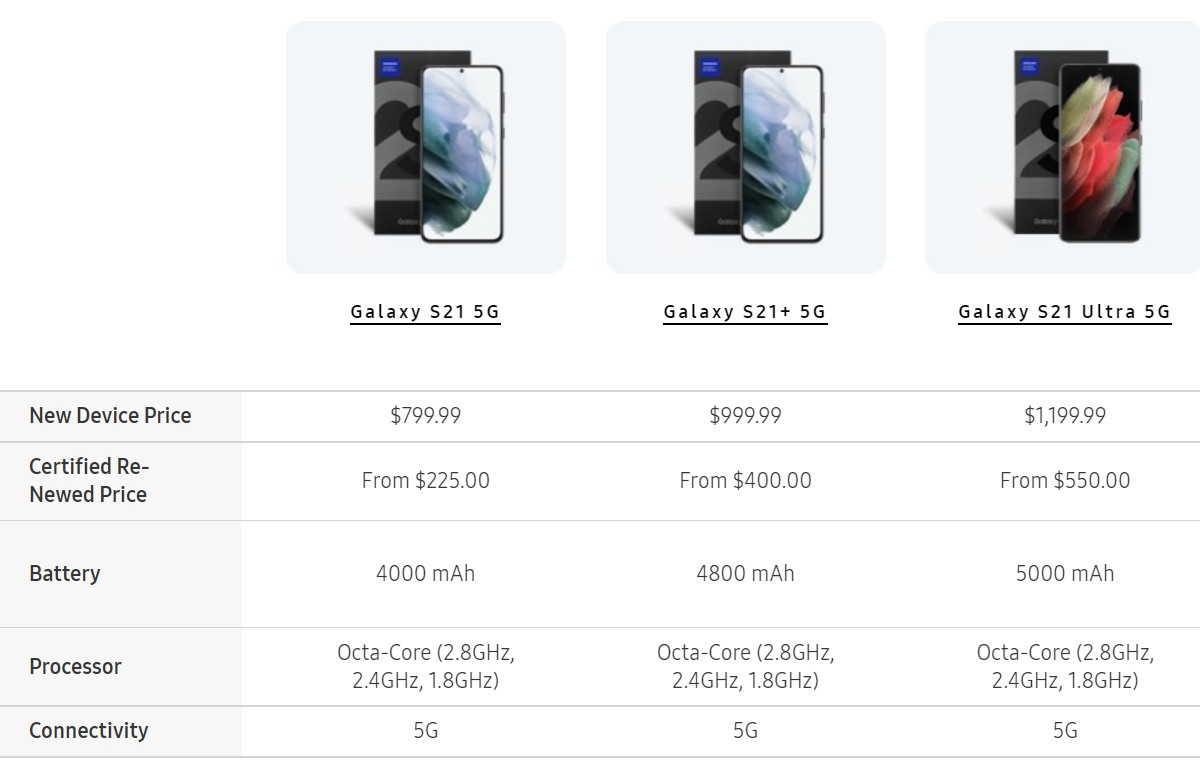Click the From $550.00 re-newed price
This screenshot has width=1200, height=764.
(1065, 481)
